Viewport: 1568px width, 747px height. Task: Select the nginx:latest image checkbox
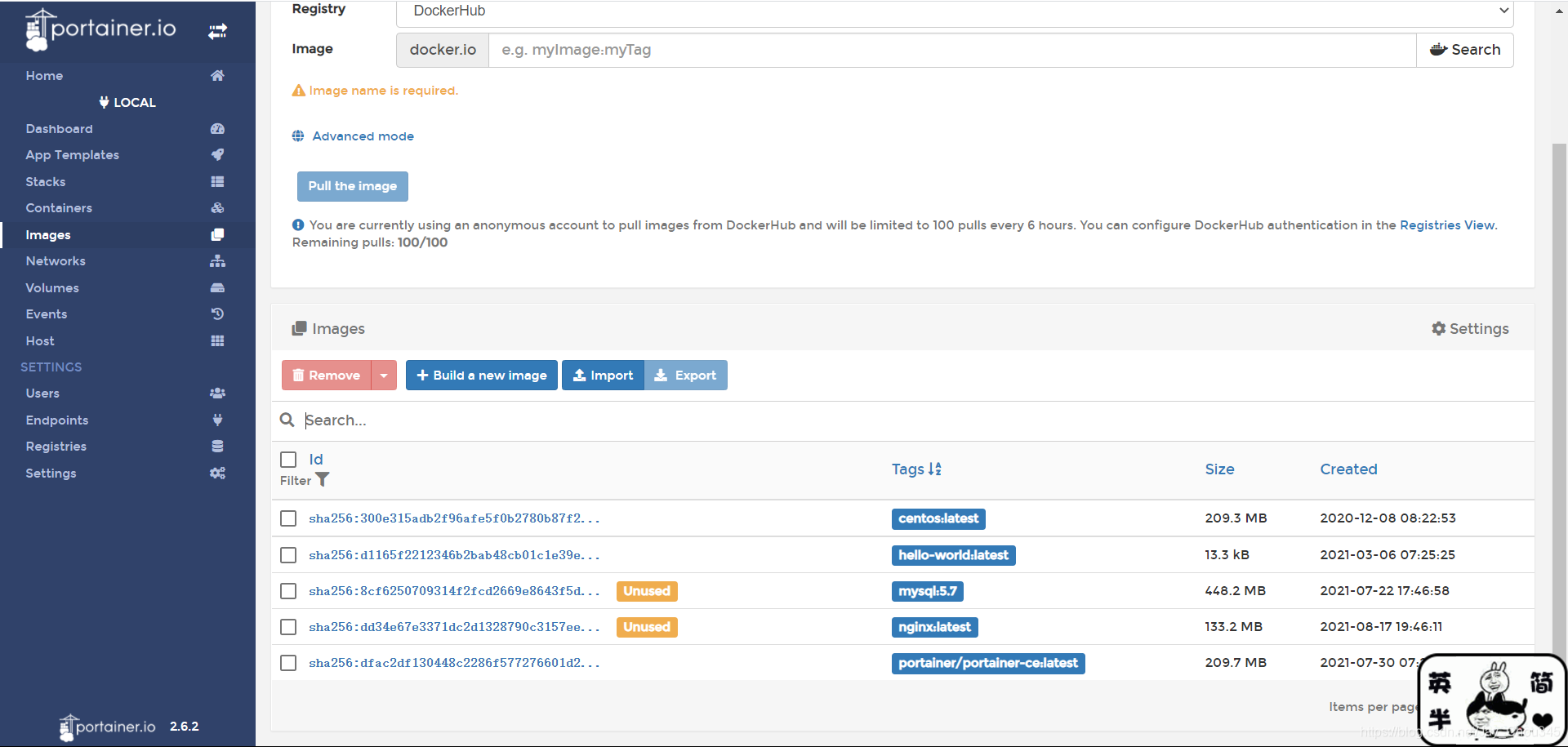[288, 627]
